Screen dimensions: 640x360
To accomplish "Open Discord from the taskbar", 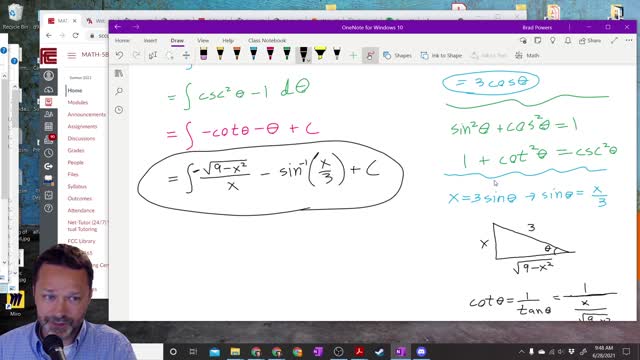I will tap(421, 351).
